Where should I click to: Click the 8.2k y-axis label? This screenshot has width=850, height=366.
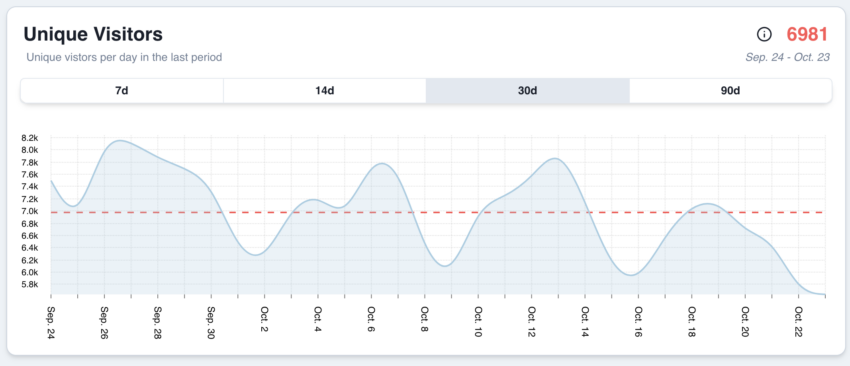coord(29,138)
